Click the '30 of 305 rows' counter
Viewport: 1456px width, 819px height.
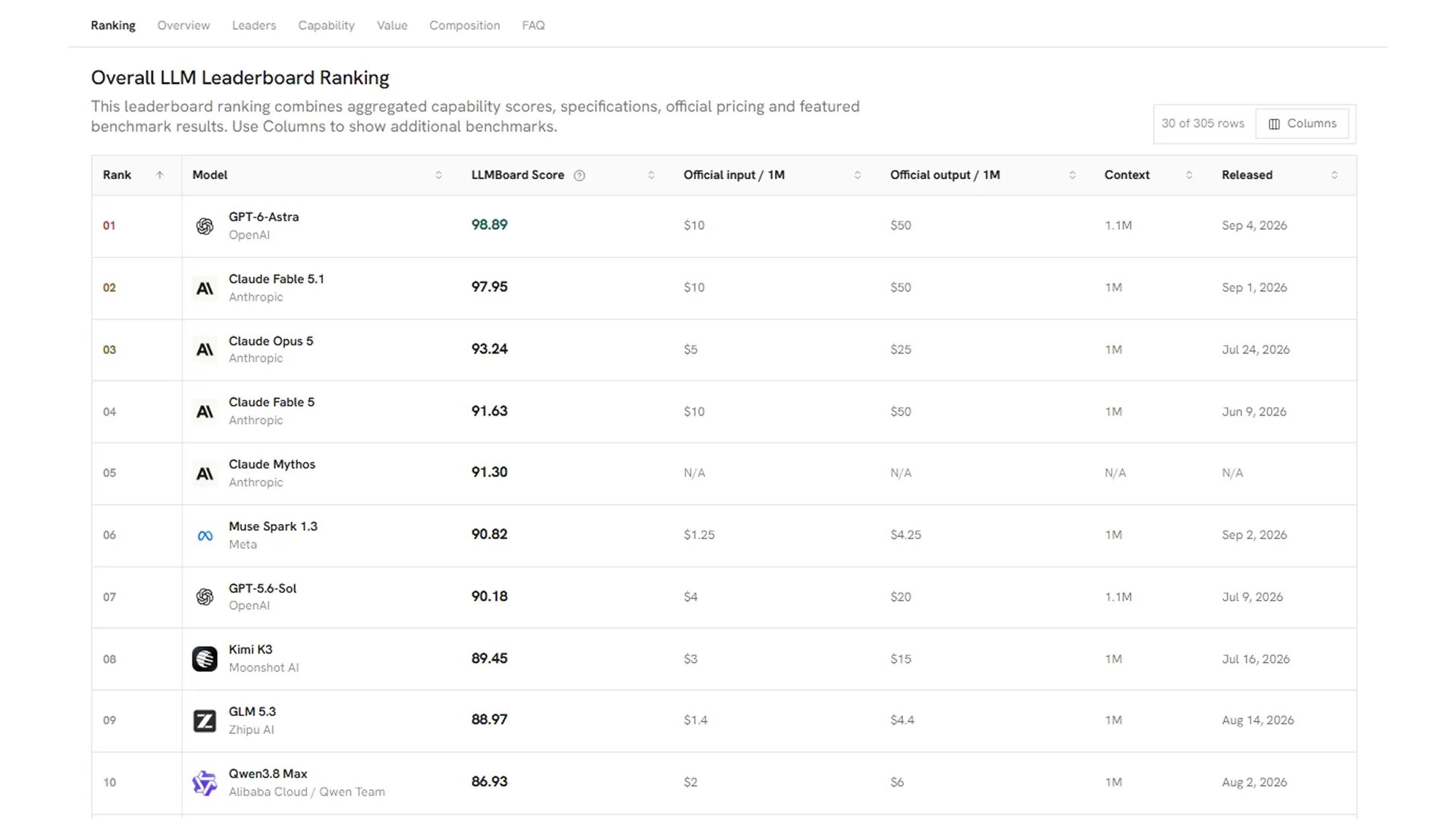tap(1203, 124)
